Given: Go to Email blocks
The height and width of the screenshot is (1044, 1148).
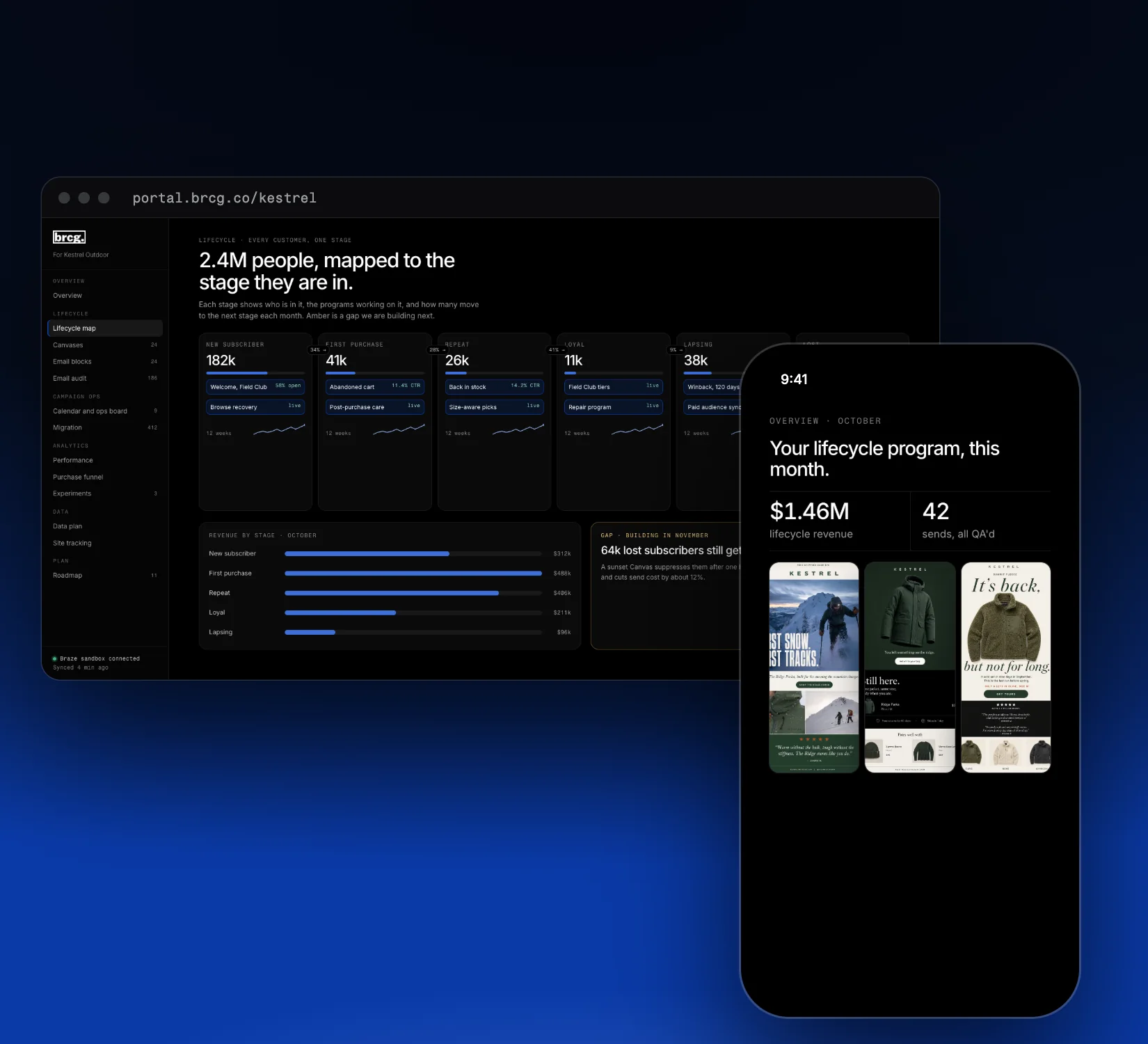Looking at the screenshot, I should 104,362.
